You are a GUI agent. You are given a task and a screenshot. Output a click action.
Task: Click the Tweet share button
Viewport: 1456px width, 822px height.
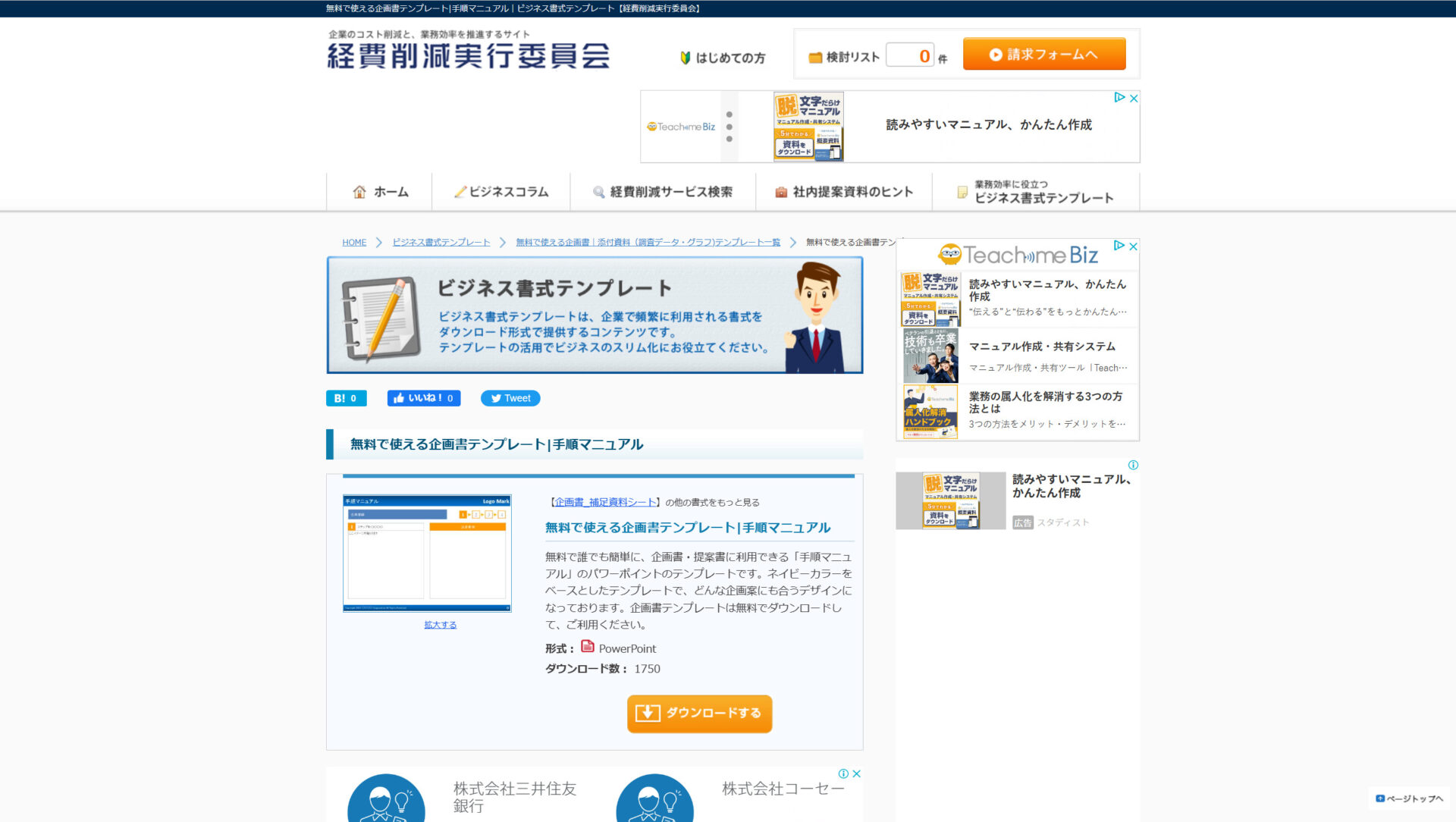point(510,397)
